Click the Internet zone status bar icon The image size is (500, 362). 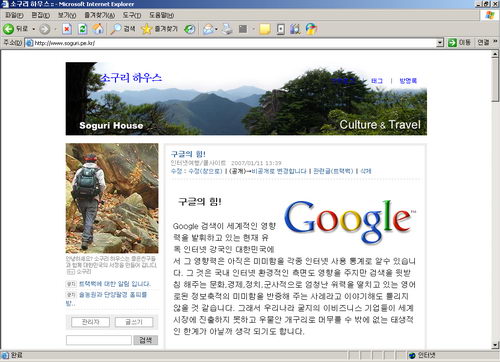click(x=412, y=355)
